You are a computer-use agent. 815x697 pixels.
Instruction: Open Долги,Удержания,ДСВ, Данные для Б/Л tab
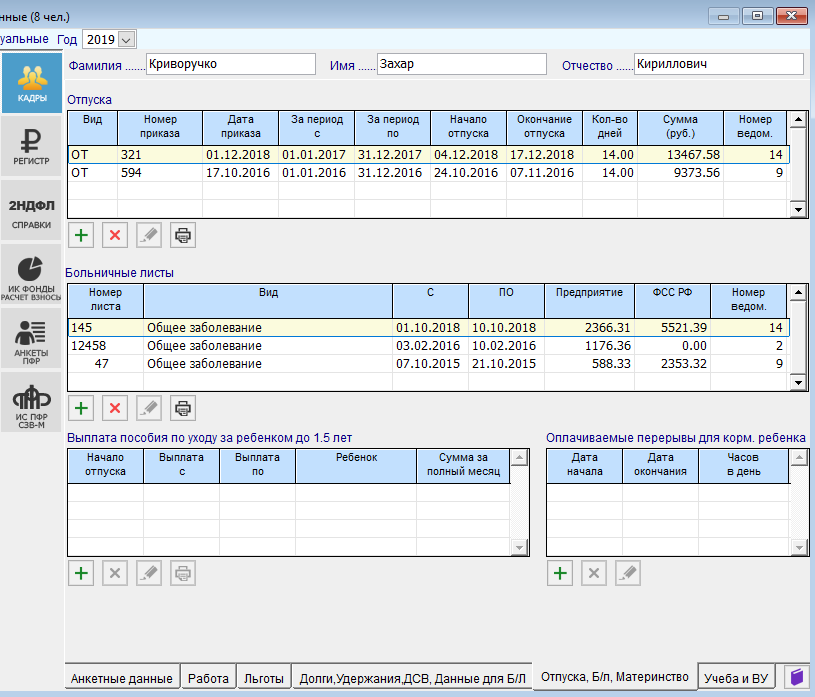click(413, 678)
